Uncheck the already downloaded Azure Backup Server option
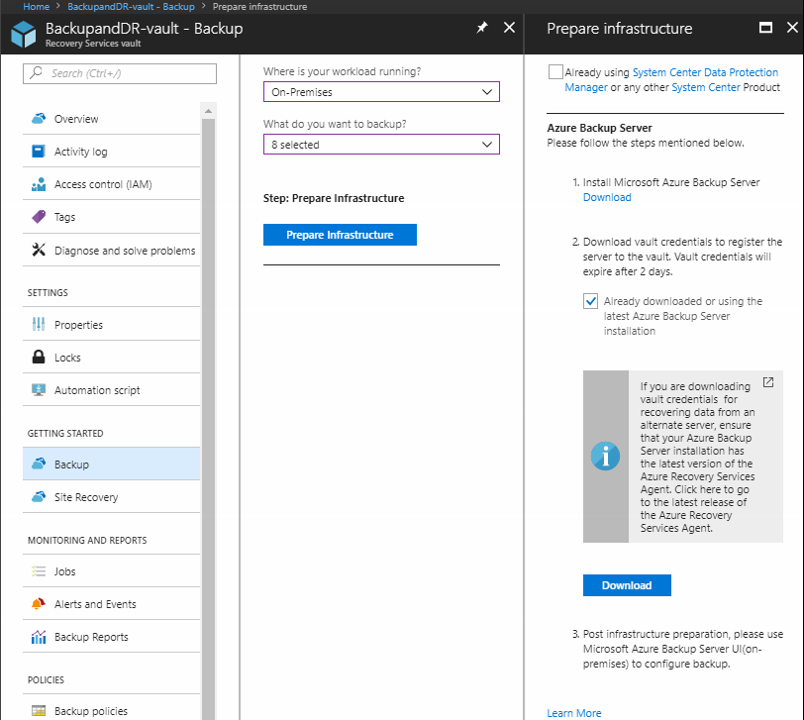Viewport: 804px width, 720px height. point(590,300)
